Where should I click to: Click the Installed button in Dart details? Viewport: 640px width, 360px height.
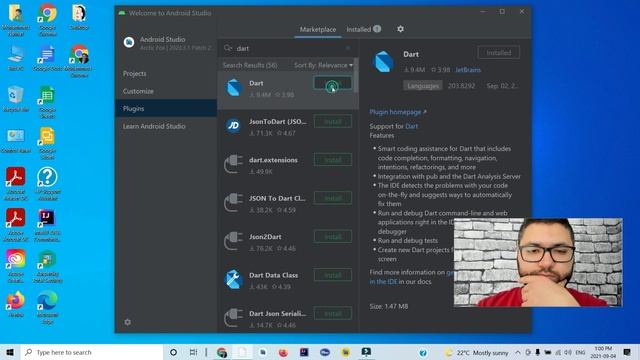(498, 53)
